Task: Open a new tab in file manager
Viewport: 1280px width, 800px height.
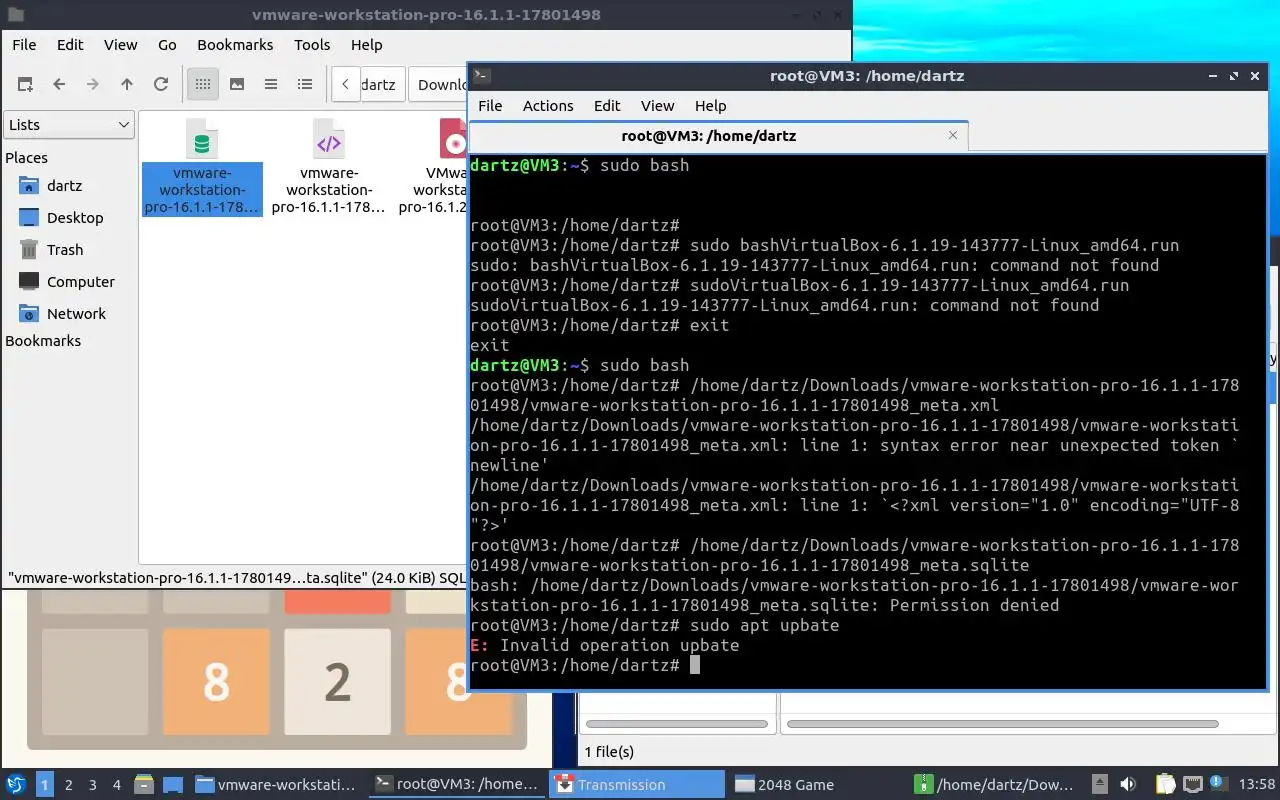Action: click(25, 85)
